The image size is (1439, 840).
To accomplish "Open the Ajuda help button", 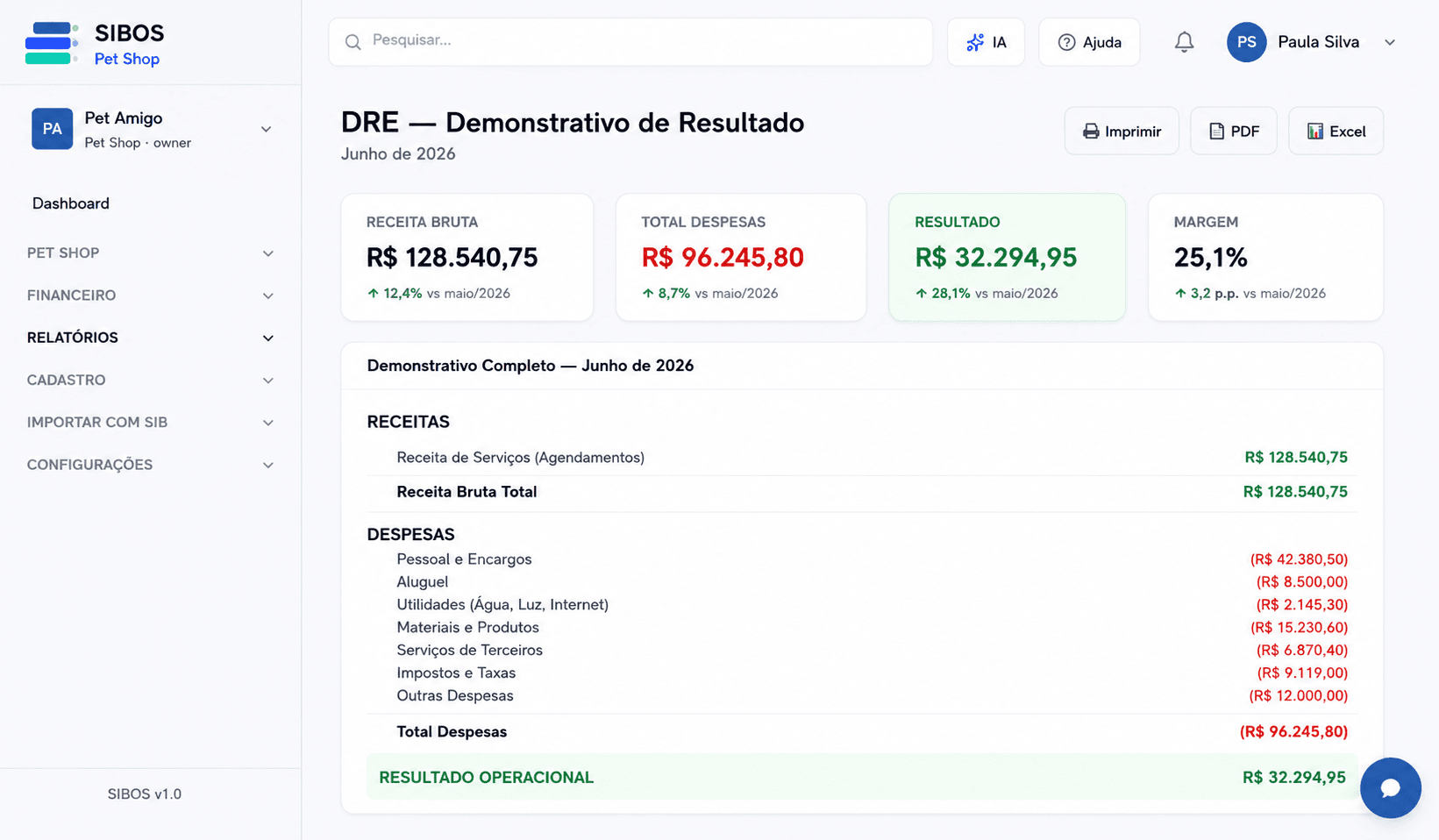I will [1089, 42].
